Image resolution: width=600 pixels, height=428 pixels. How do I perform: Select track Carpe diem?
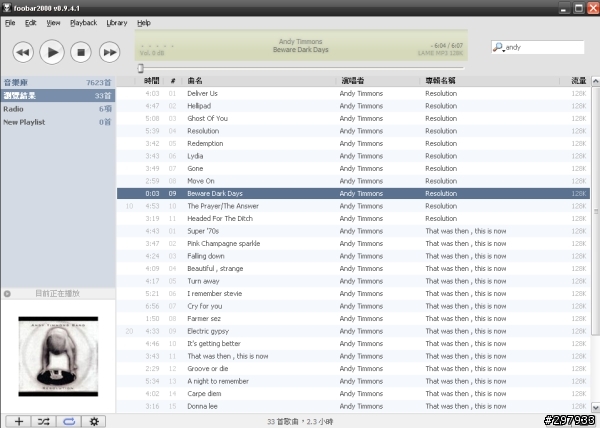(353, 394)
